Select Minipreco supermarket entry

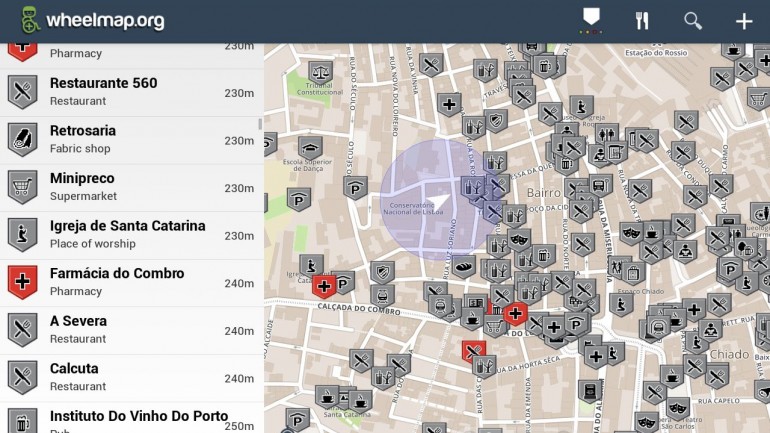point(132,188)
